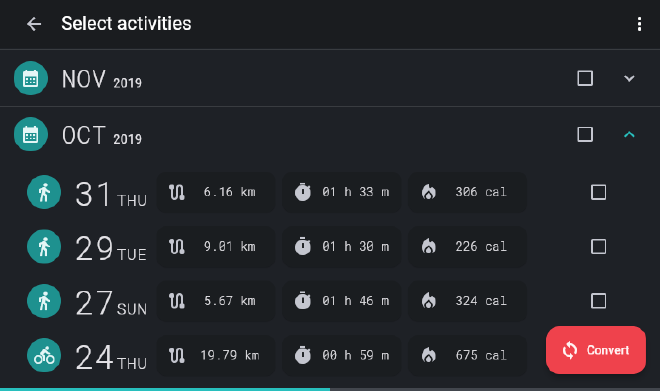Collapse the OCT 2019 section chevron

click(x=629, y=135)
